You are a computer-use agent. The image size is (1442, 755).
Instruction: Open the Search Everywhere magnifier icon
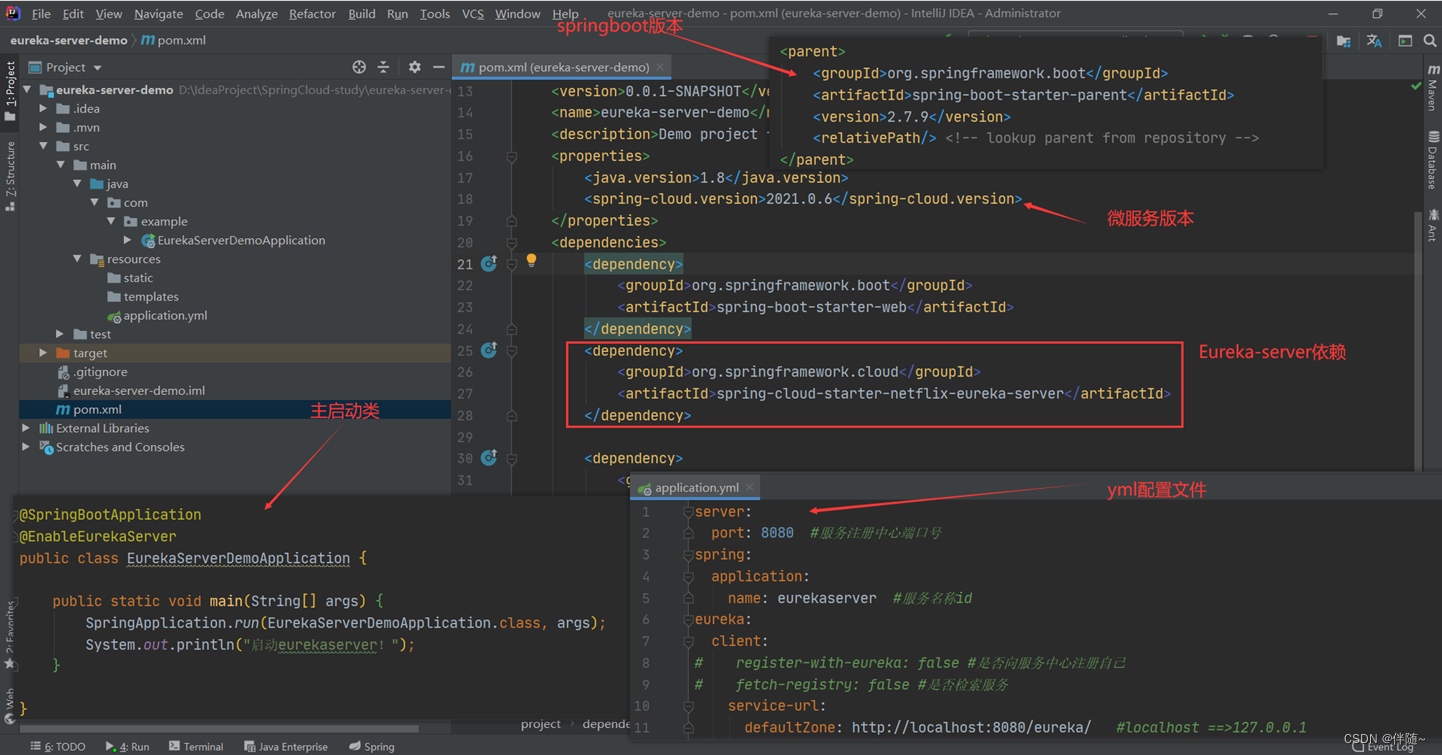(x=1430, y=41)
